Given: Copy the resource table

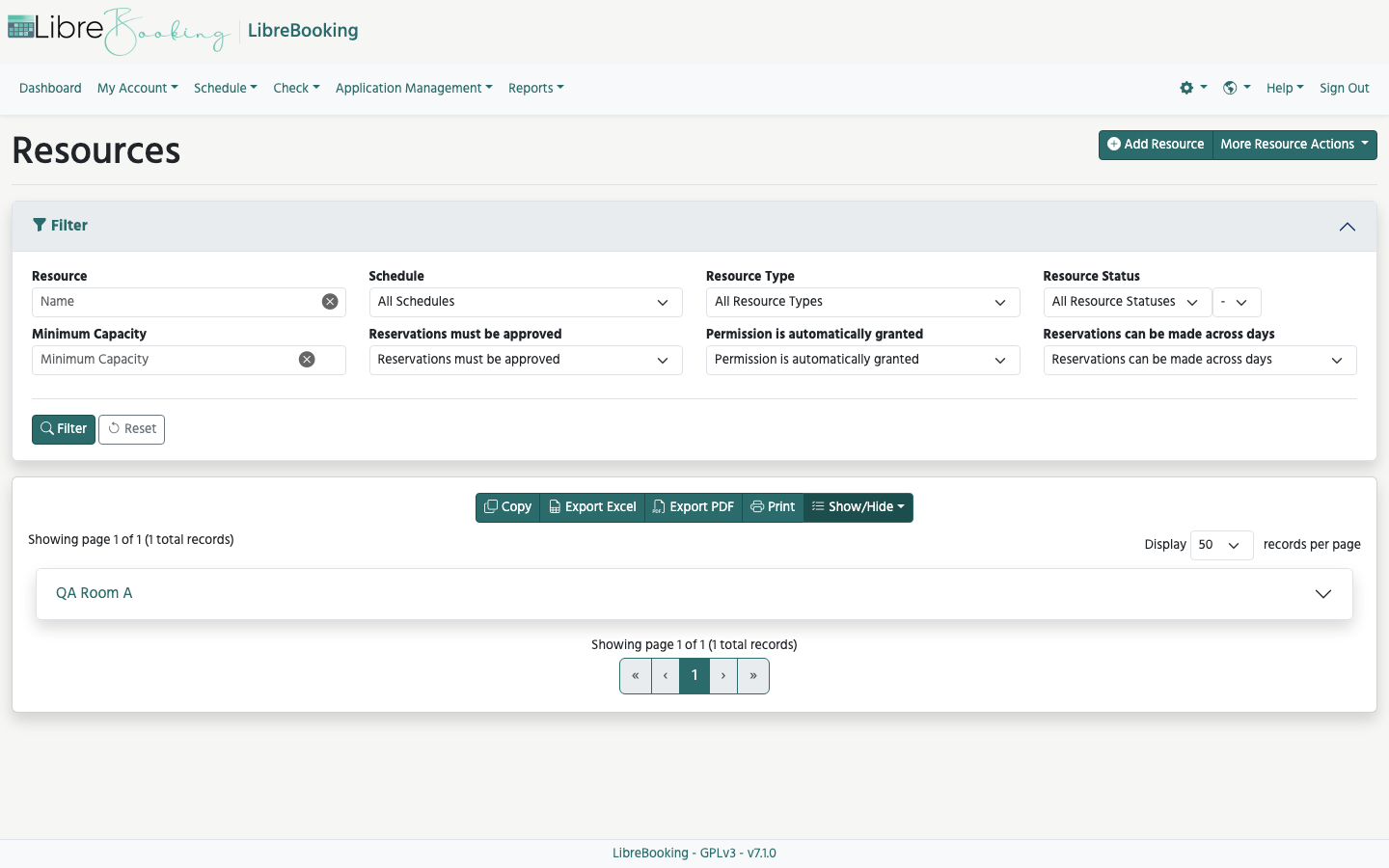Looking at the screenshot, I should tap(507, 507).
